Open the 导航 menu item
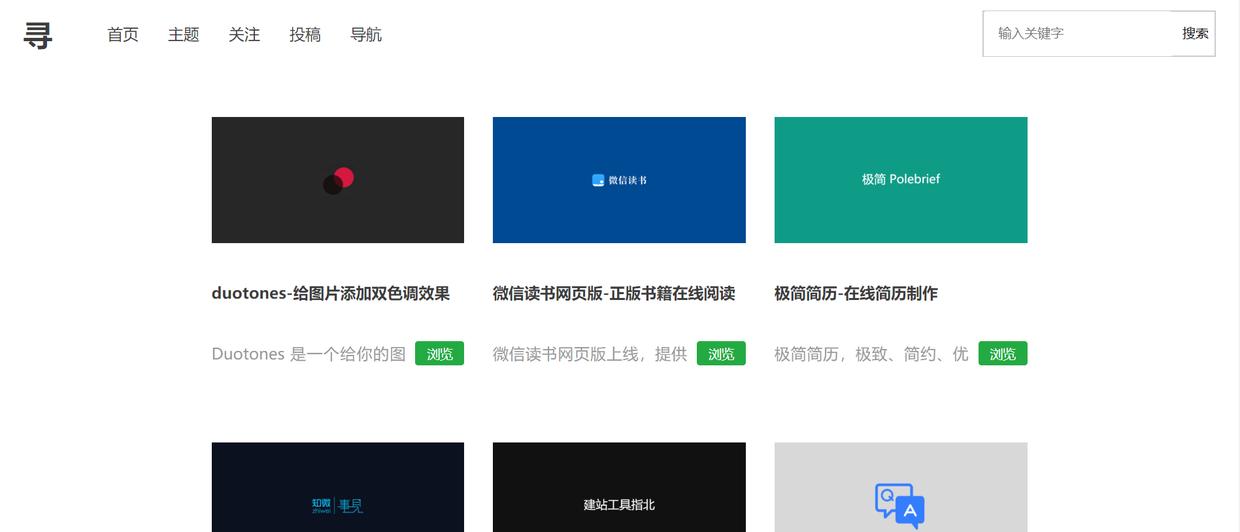This screenshot has height=532, width=1240. tap(366, 35)
